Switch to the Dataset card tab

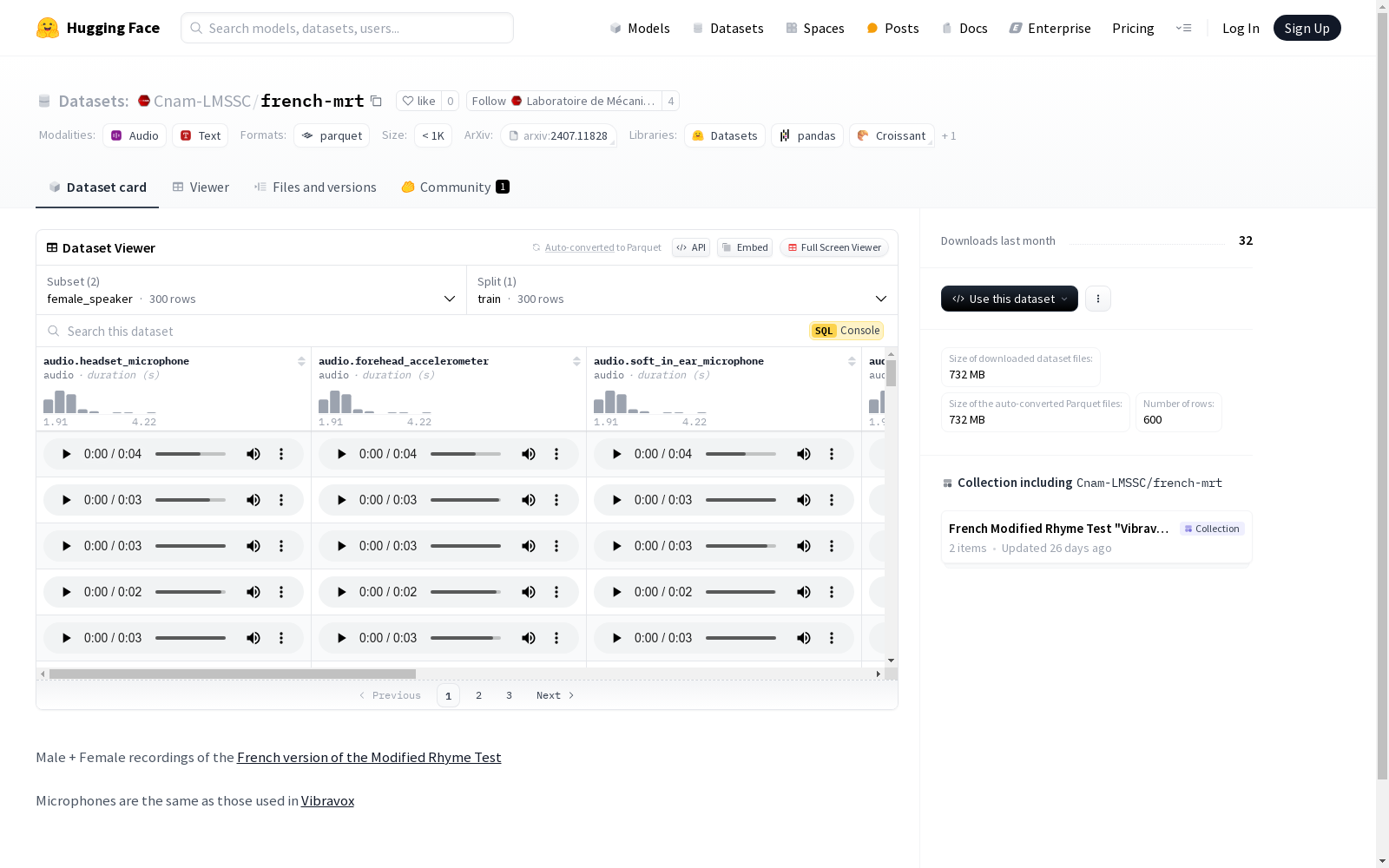[97, 187]
